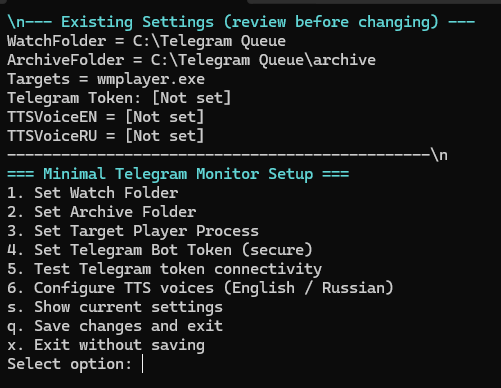Click '[Not set]' value for TTSVoiceRU

click(x=164, y=136)
